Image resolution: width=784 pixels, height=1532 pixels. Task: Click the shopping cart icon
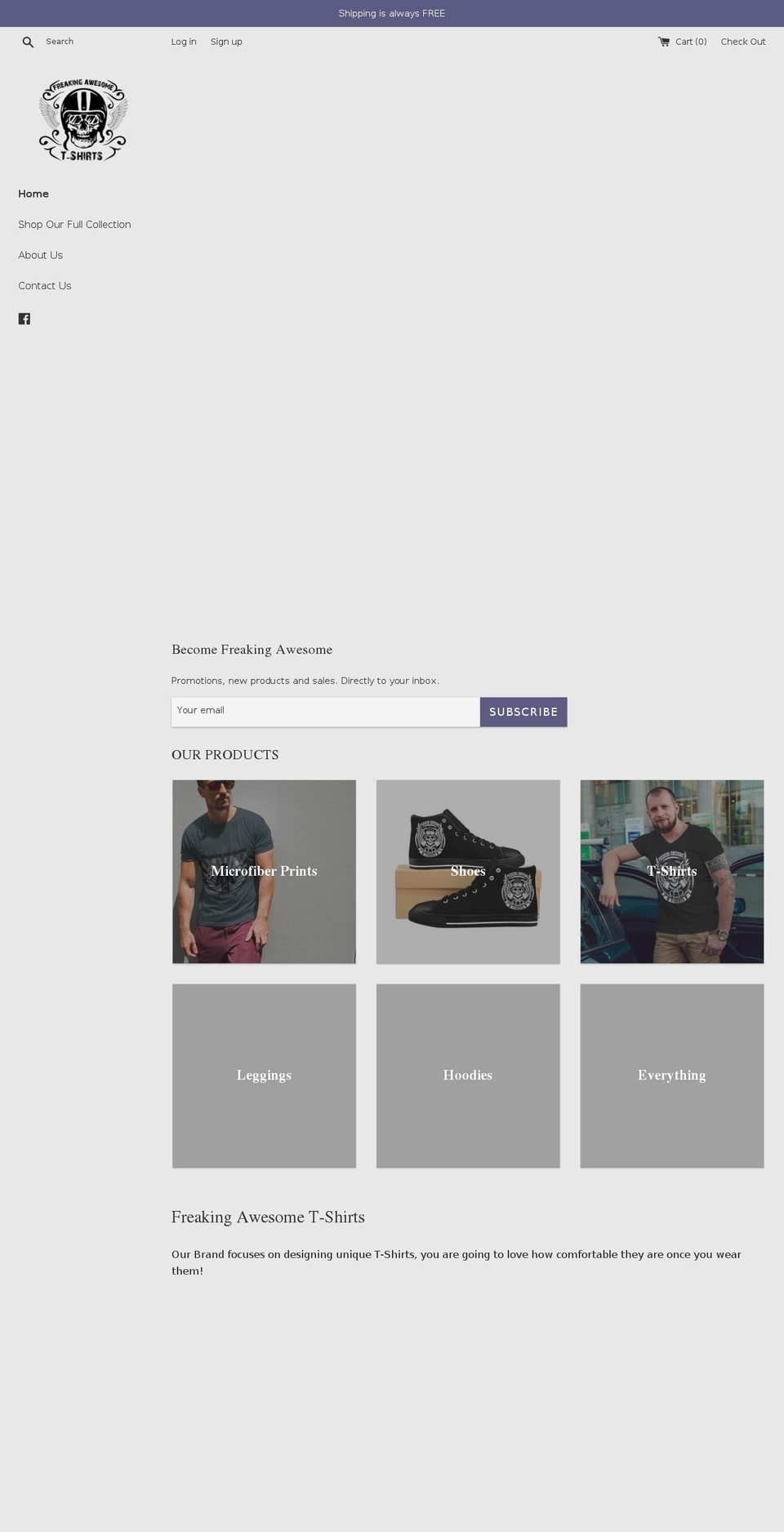[x=664, y=42]
